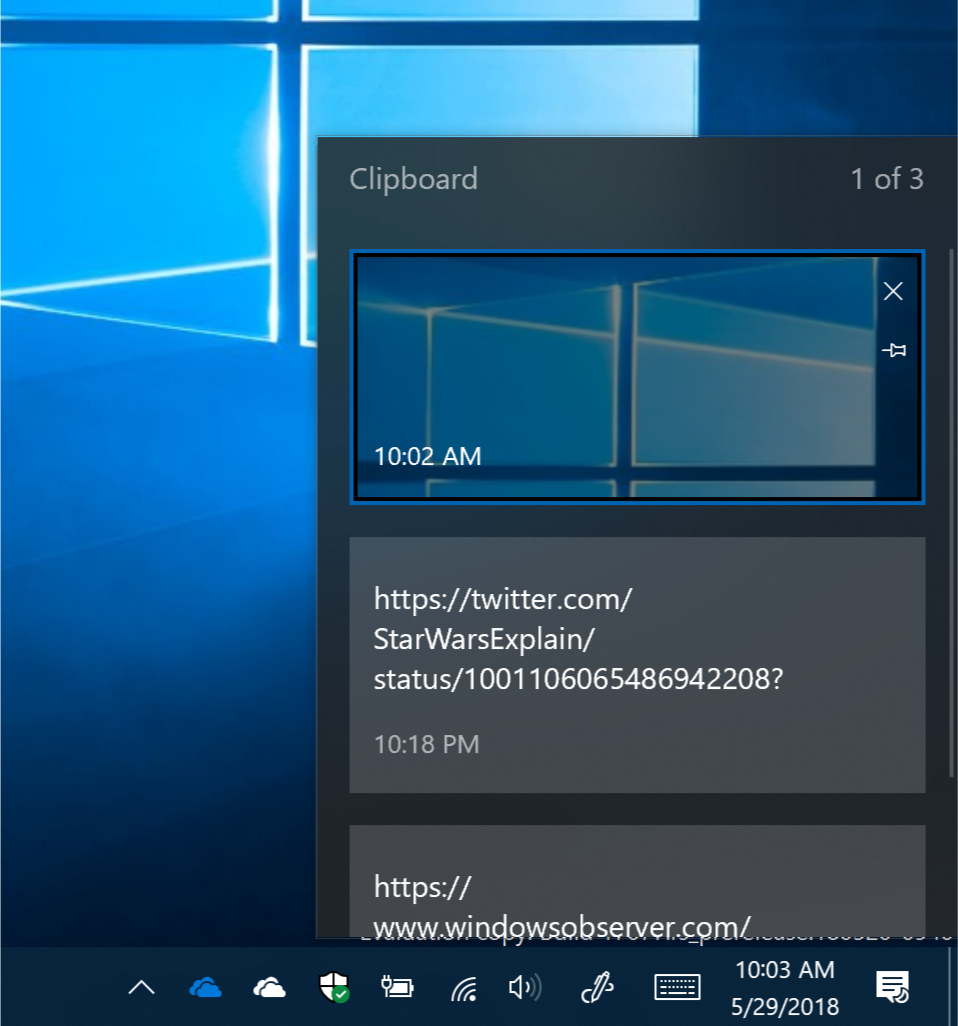
Task: Open the Action Center notification icon
Action: [x=892, y=988]
